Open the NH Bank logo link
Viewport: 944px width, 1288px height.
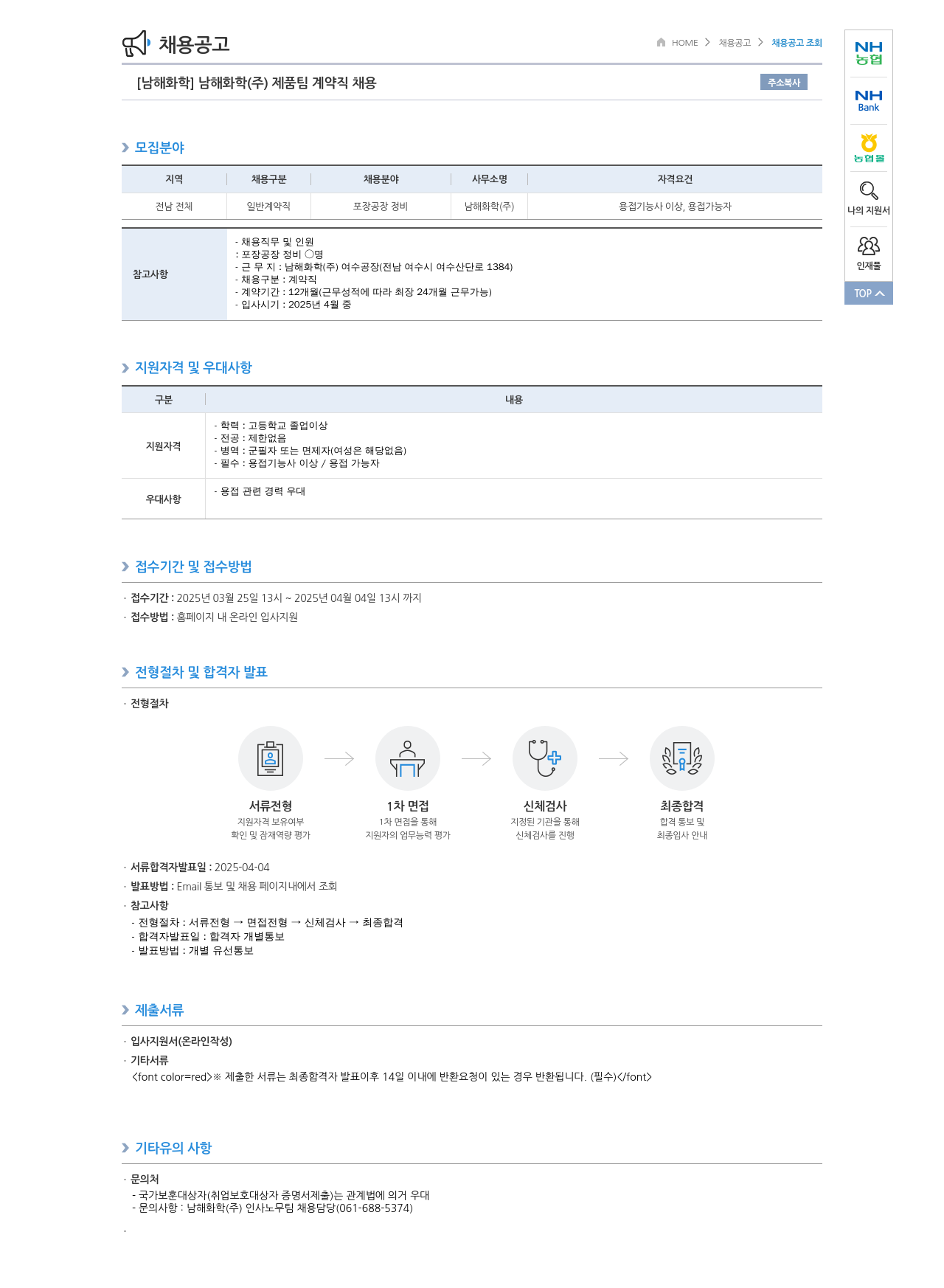(x=869, y=101)
